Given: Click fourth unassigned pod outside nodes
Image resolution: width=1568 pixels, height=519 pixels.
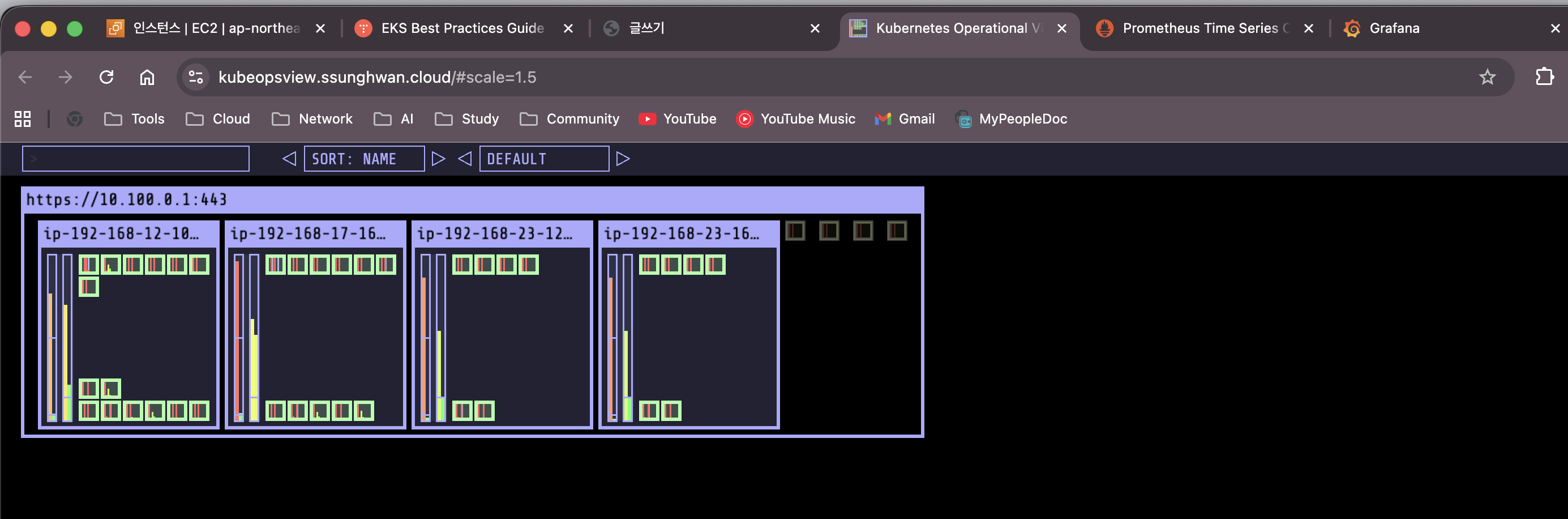Looking at the screenshot, I should click(897, 231).
